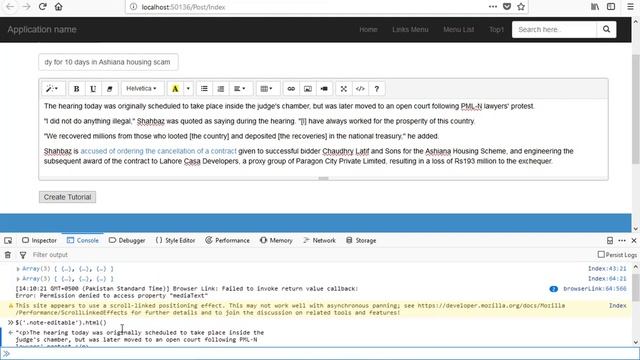640x360 pixels.
Task: Enable the Persist Logs checkbox
Action: click(601, 254)
